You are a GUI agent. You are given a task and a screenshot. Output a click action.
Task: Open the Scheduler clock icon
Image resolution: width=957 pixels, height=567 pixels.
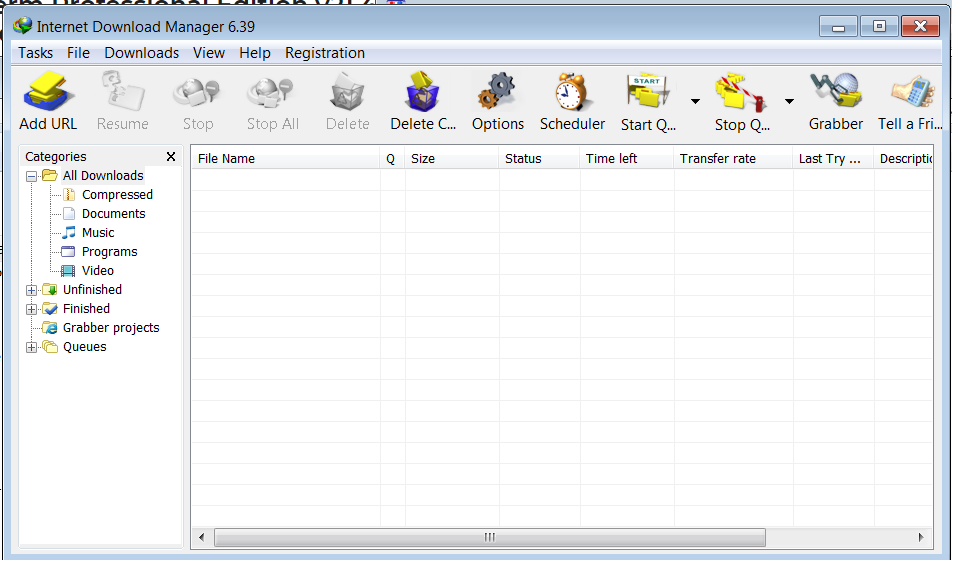tap(572, 94)
